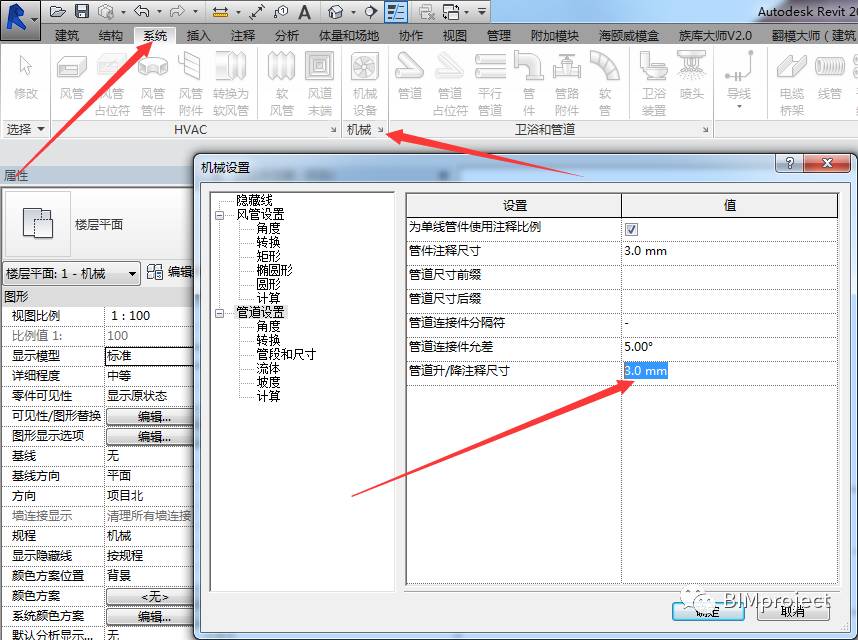Select the Air Terminal tool (风道末端)

(320, 84)
